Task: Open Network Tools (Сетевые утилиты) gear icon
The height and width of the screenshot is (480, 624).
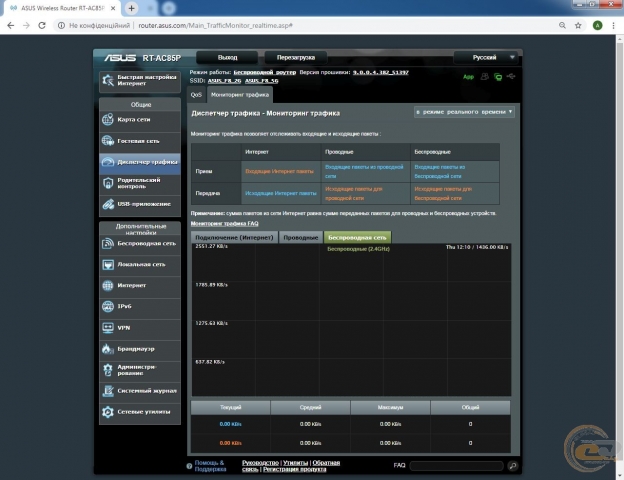Action: coord(108,411)
